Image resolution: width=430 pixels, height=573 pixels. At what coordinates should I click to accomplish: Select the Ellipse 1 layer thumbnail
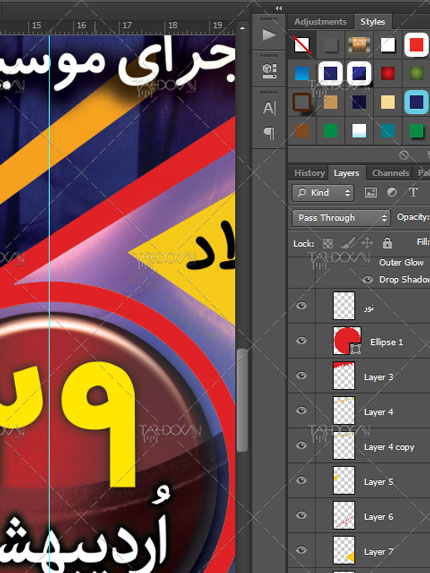coord(347,341)
